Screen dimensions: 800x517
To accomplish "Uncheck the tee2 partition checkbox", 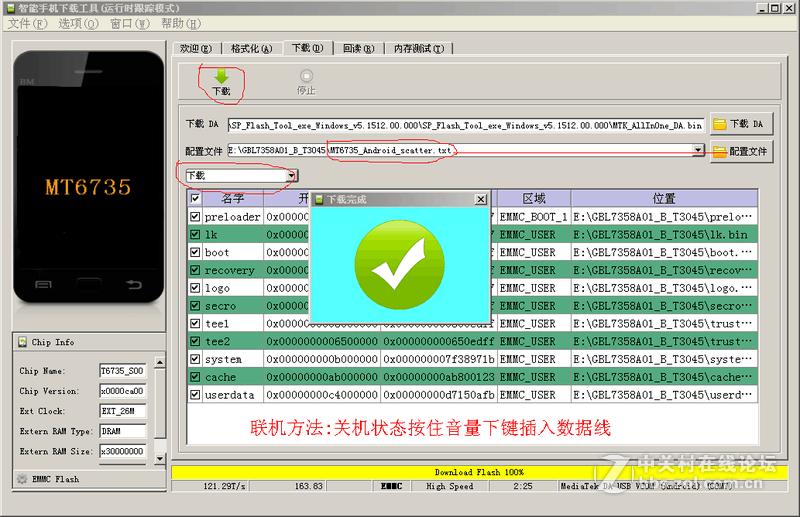I will click(195, 341).
